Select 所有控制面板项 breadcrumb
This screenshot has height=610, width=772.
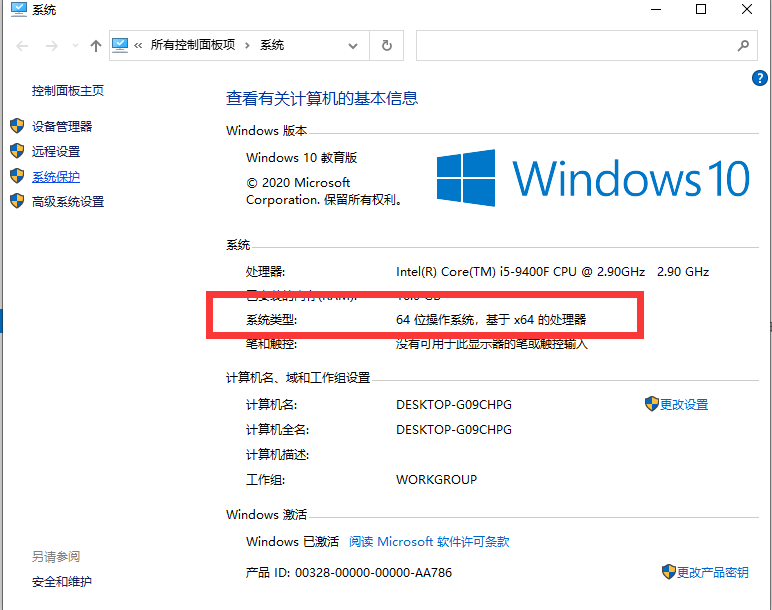click(x=193, y=45)
